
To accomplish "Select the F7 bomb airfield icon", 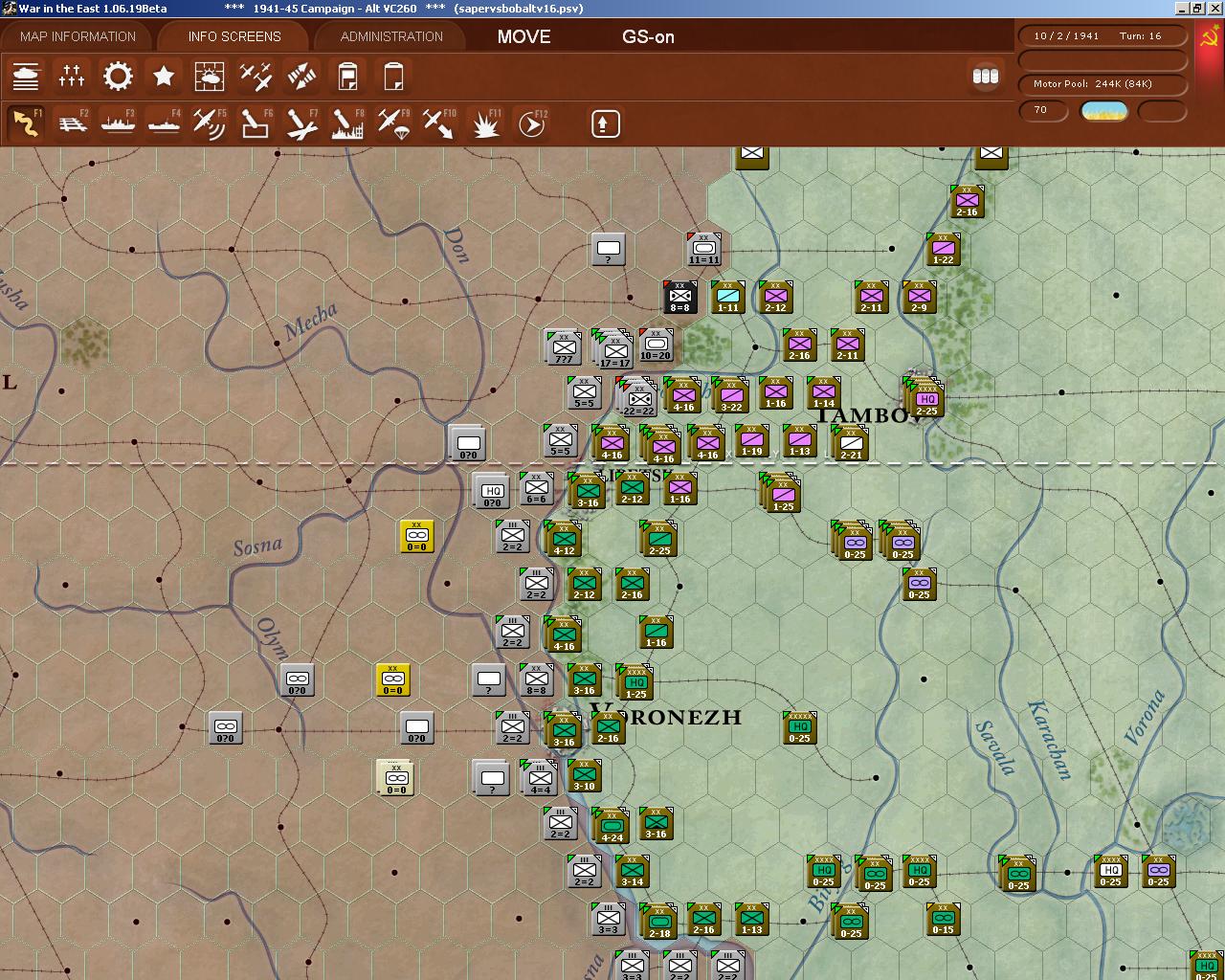I will click(x=301, y=123).
